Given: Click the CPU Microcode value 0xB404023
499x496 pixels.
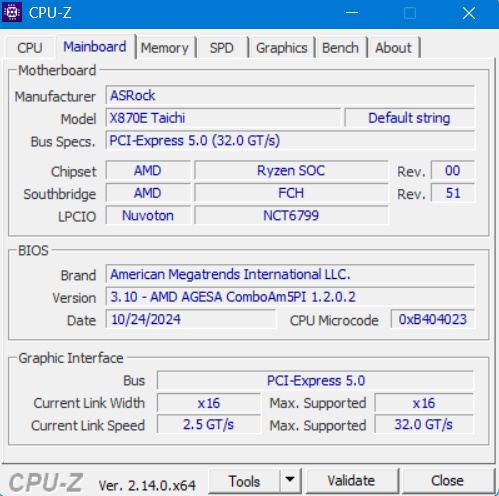Looking at the screenshot, I should [x=433, y=319].
